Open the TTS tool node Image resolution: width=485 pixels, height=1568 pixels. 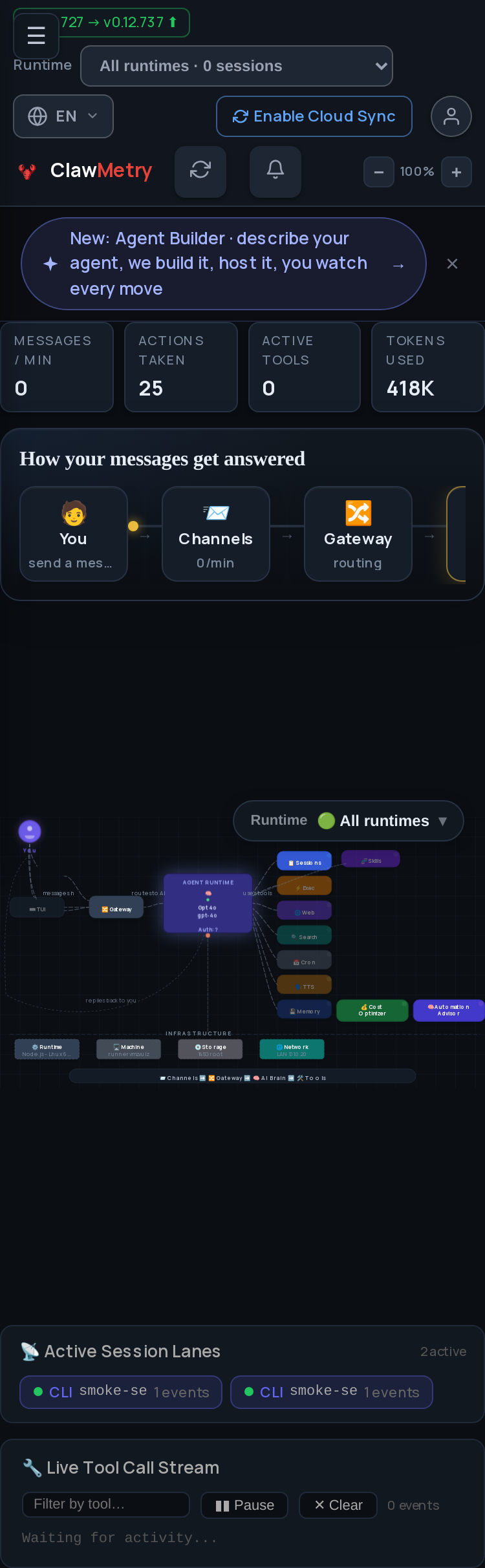point(304,986)
